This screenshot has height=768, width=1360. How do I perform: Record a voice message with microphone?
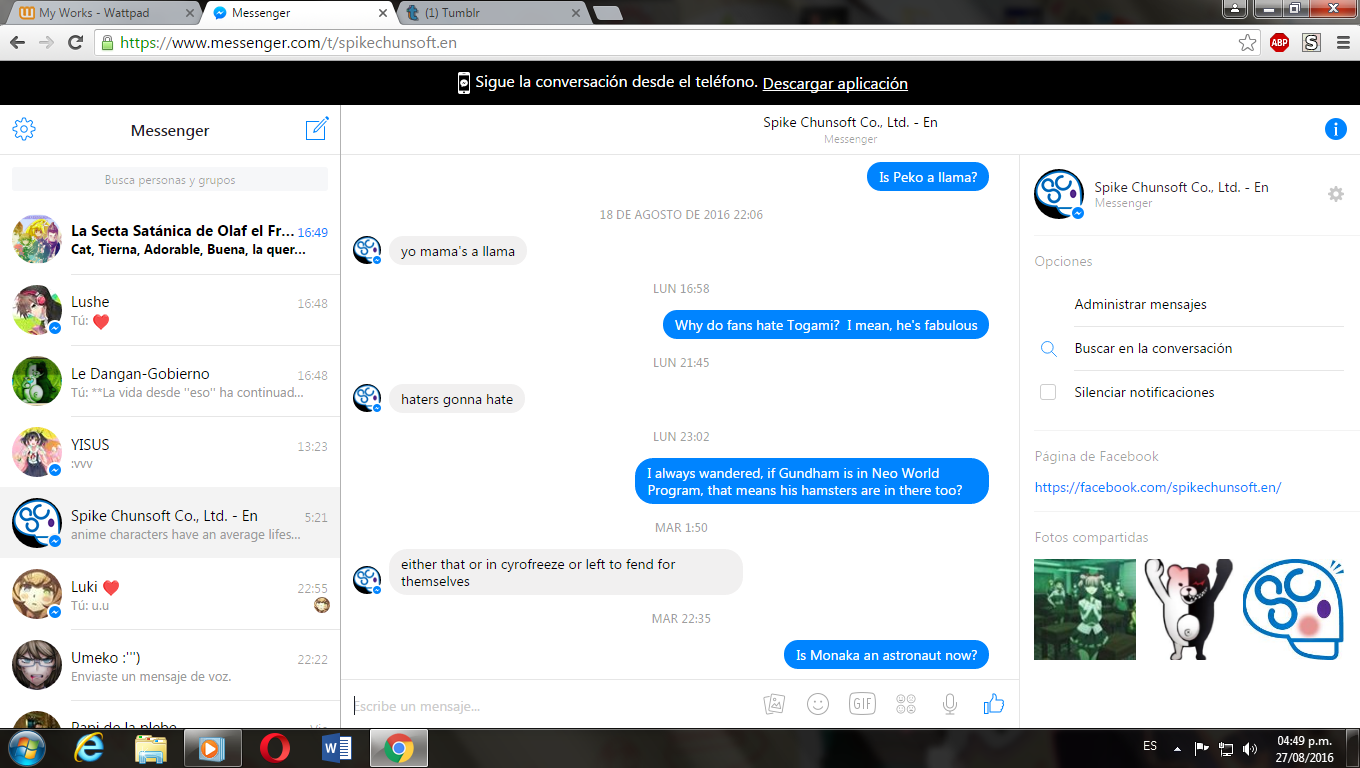coord(950,704)
